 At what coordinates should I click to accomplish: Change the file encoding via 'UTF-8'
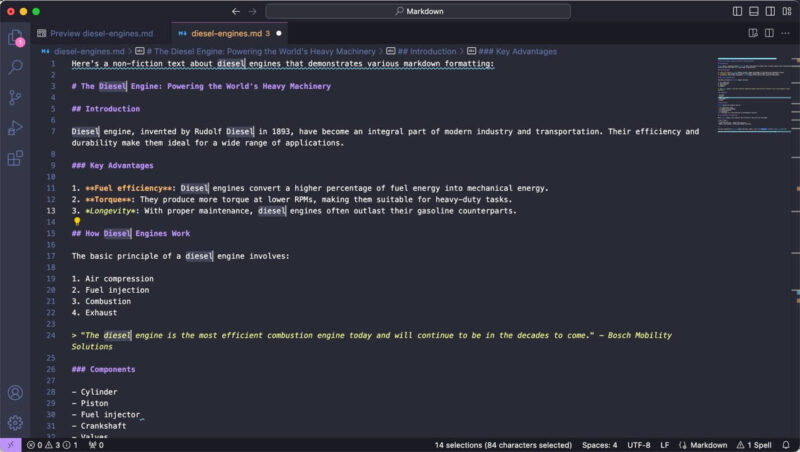[638, 445]
